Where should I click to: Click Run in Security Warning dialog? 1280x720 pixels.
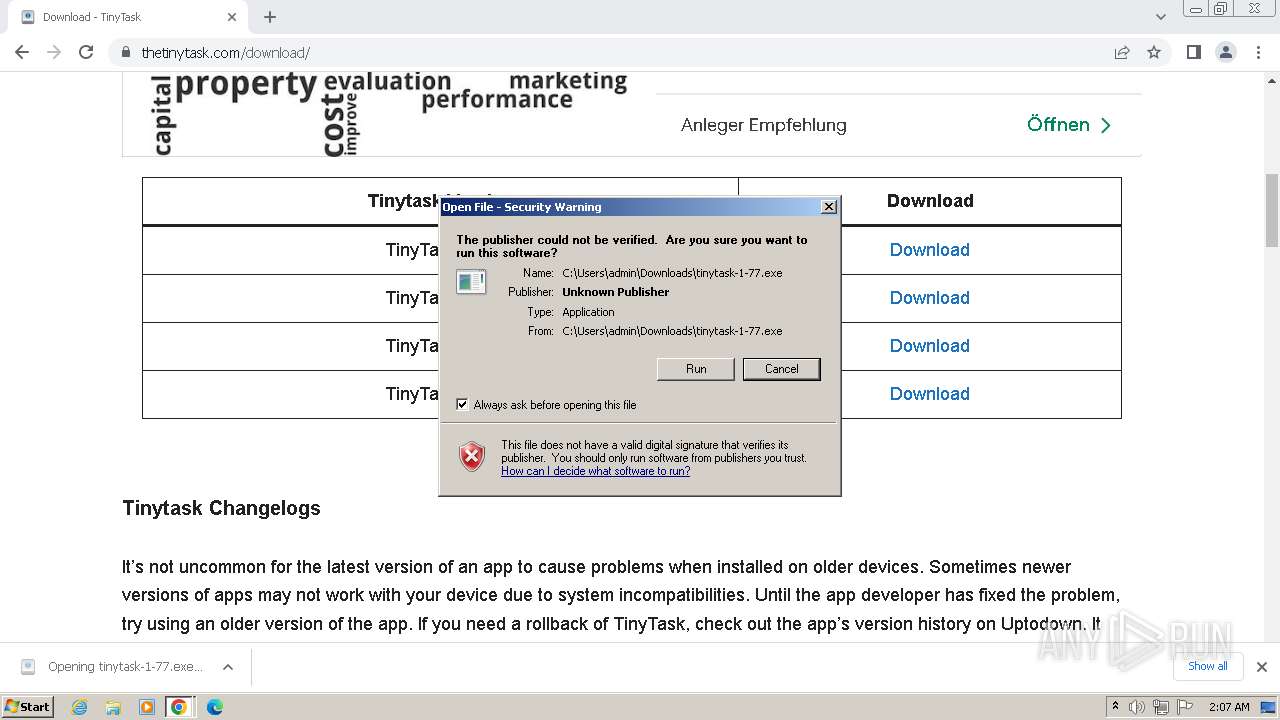pyautogui.click(x=696, y=369)
